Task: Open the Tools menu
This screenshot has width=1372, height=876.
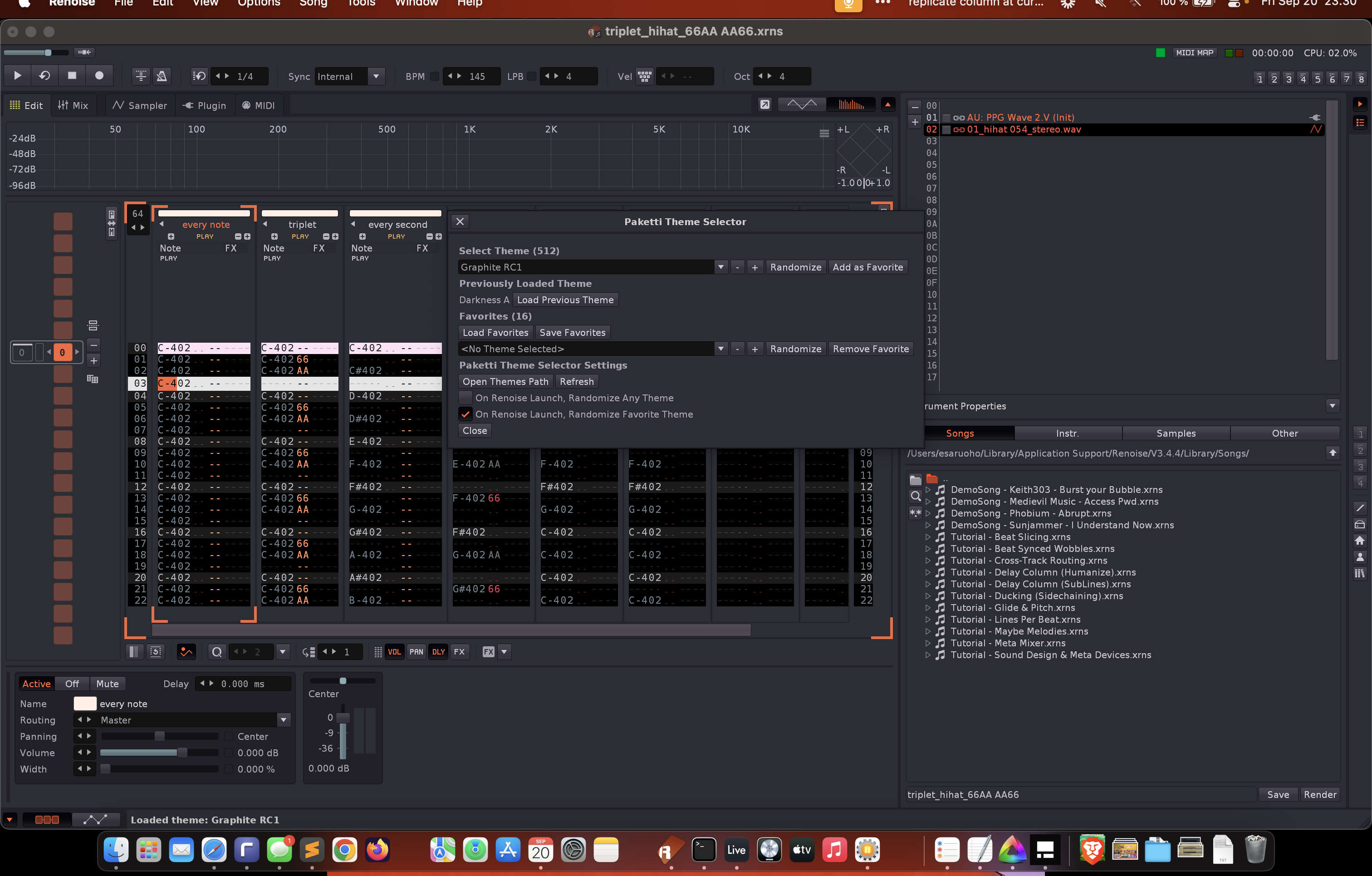Action: point(361,4)
